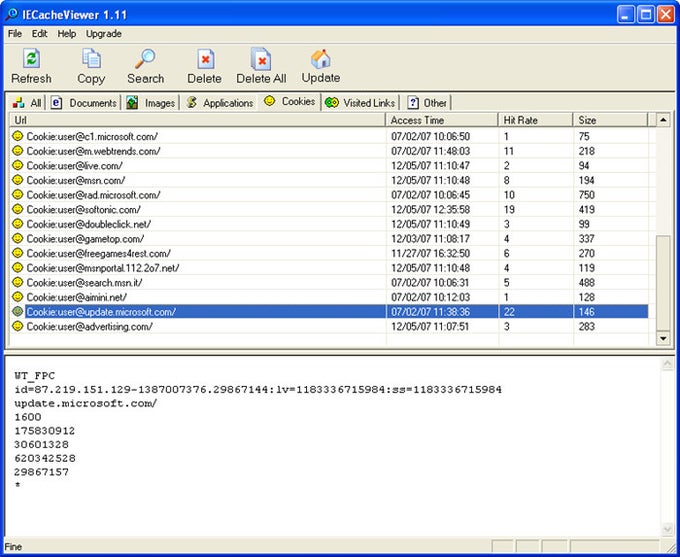This screenshot has height=557, width=680.
Task: Click smiley icon of m.webtrends.com cookie
Action: [x=17, y=151]
